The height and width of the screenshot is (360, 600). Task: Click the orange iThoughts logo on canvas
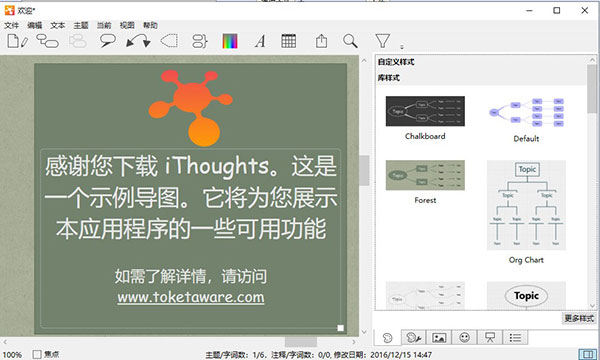tap(190, 108)
